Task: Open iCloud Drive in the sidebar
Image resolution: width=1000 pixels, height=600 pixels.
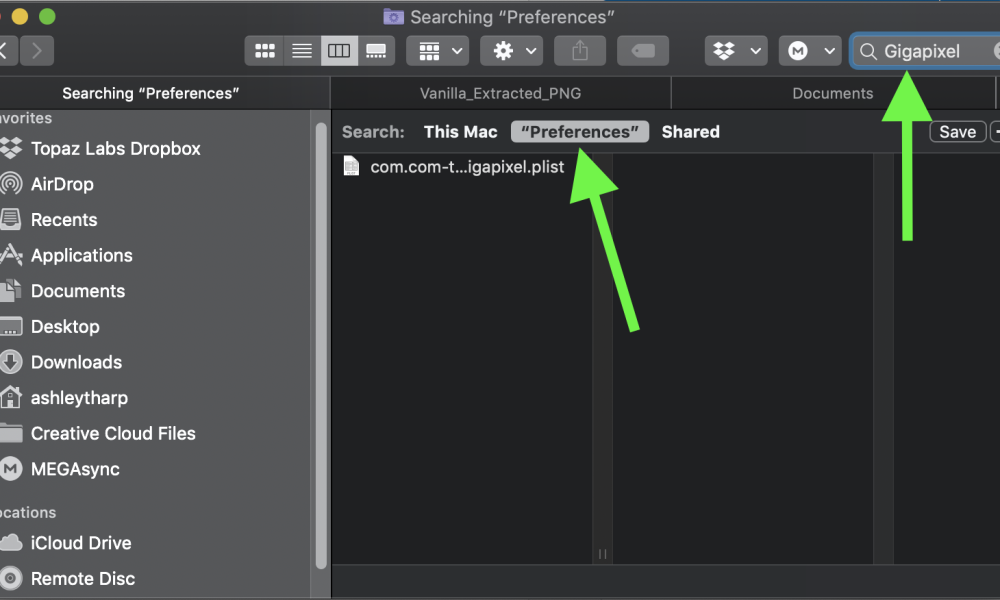Action: (x=81, y=543)
